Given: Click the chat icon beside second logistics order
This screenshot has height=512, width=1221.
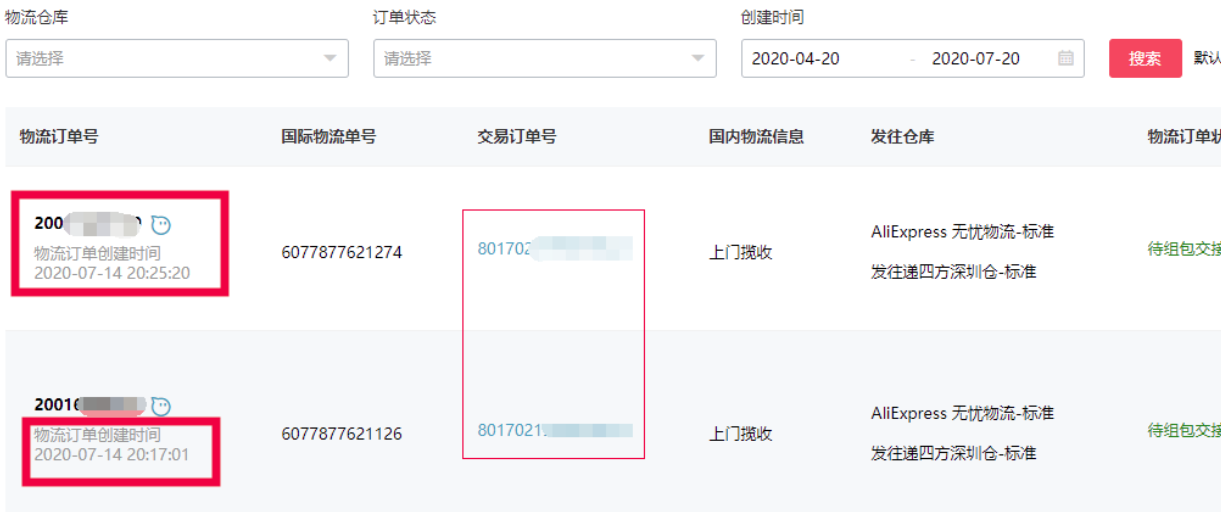Looking at the screenshot, I should point(161,406).
